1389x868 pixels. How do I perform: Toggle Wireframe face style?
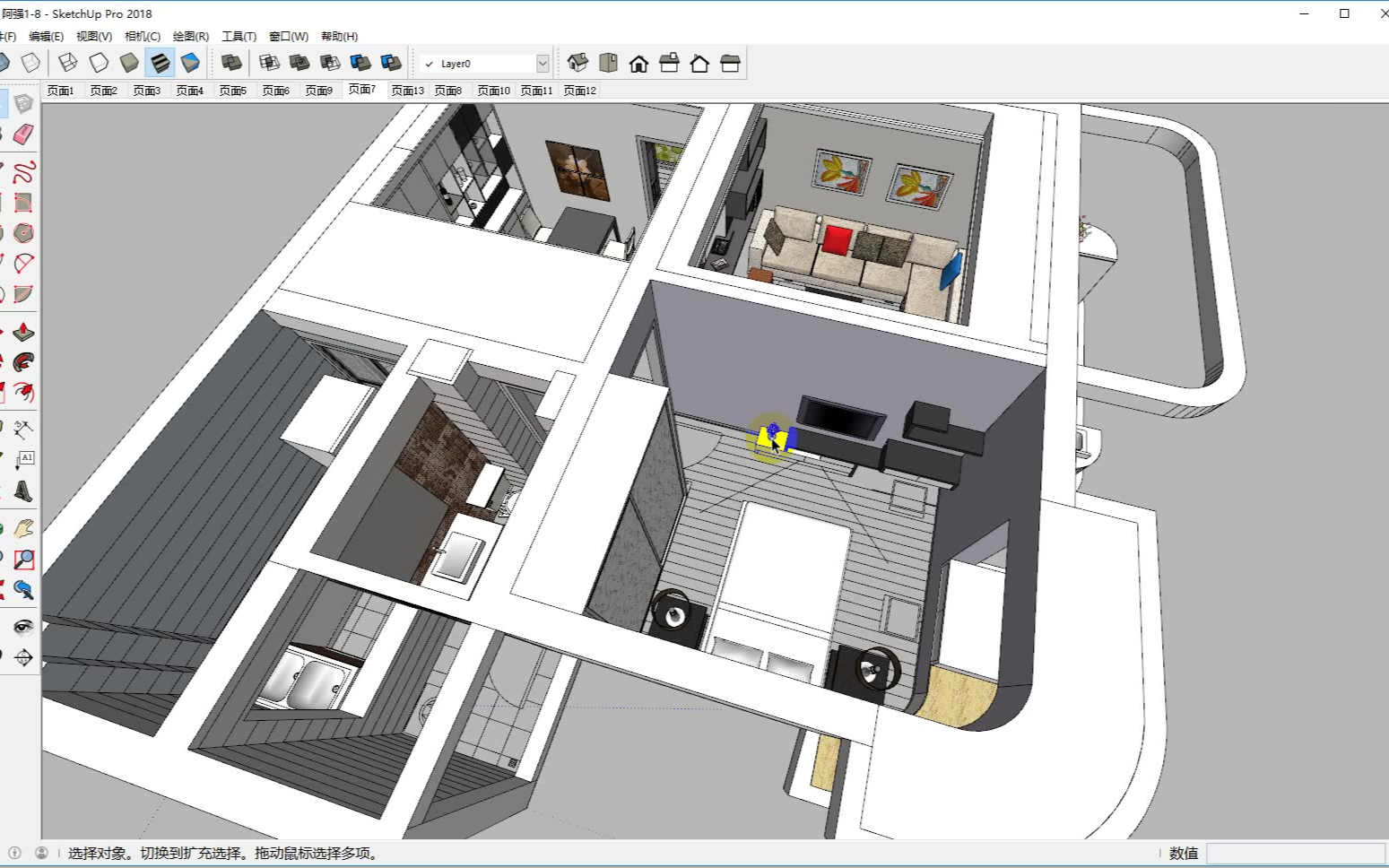[x=68, y=63]
